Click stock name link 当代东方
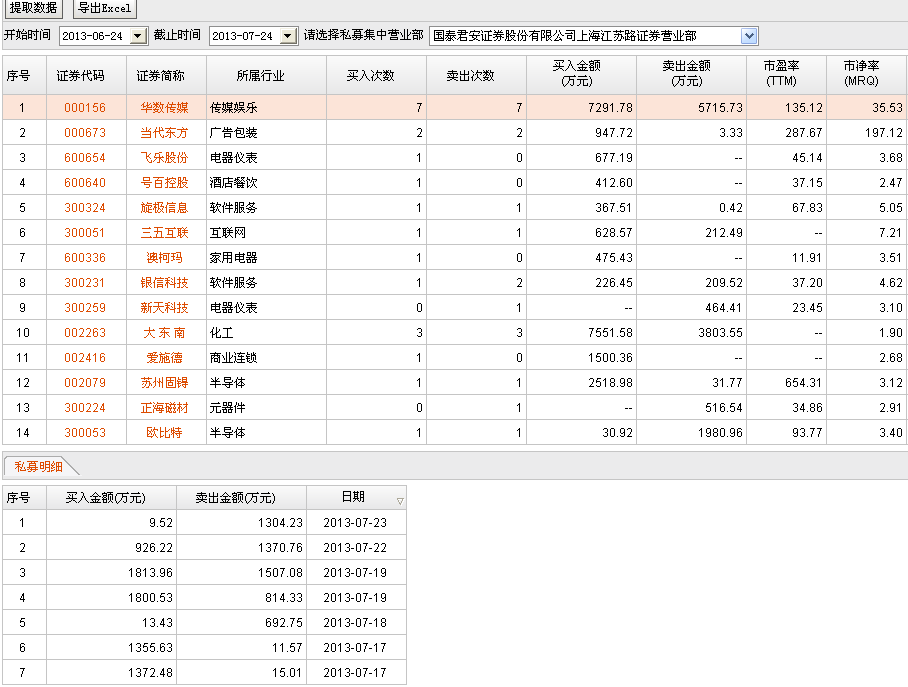Image resolution: width=908 pixels, height=687 pixels. pos(164,133)
